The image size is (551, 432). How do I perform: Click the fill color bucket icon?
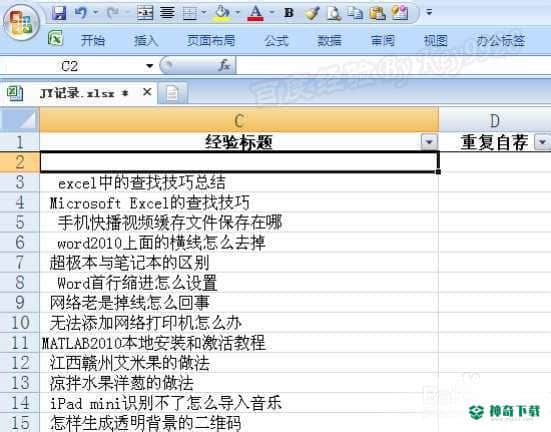click(222, 13)
